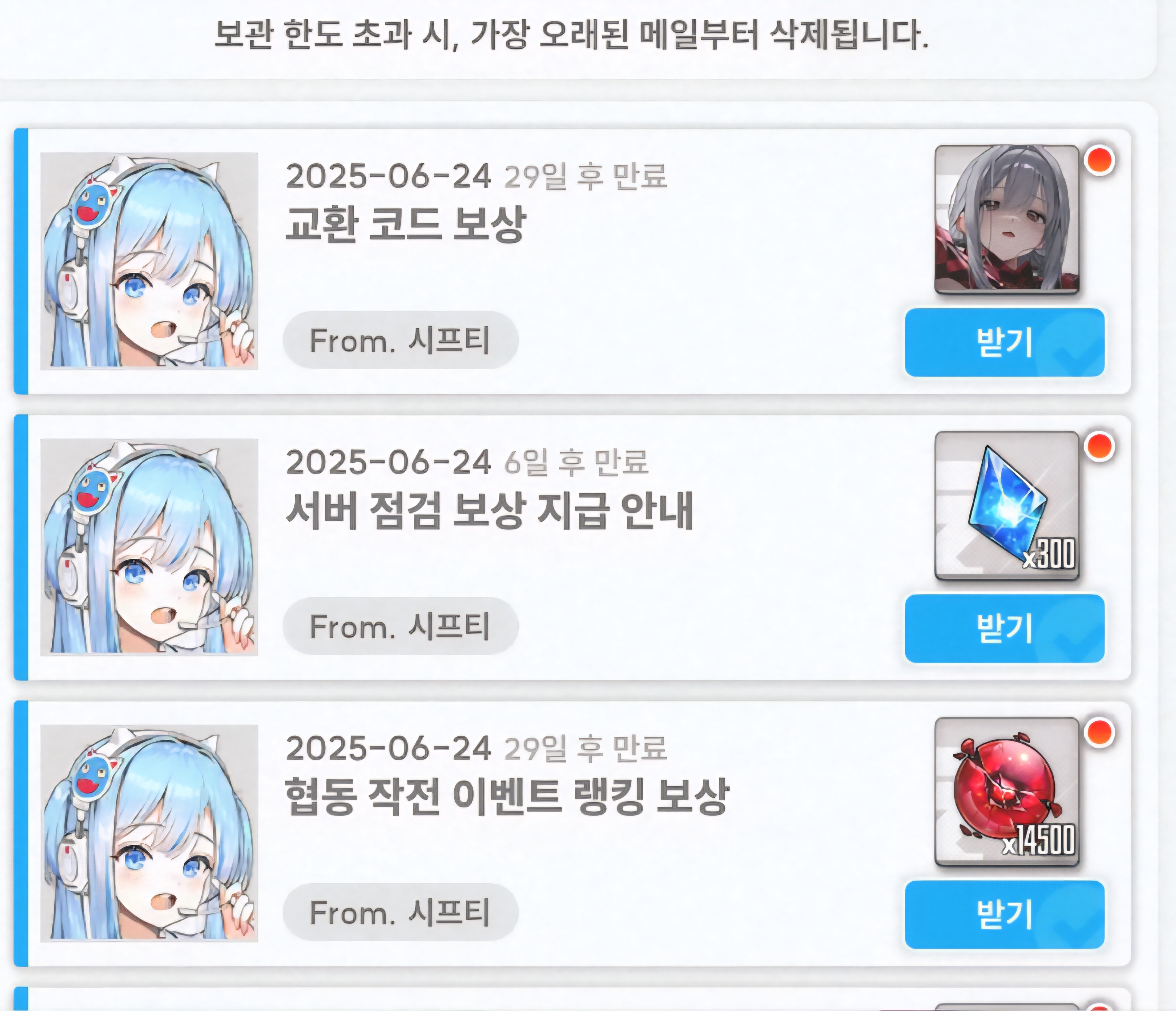Tap the sender avatar of 교환 코드 보상 mail
1176x1011 pixels.
click(149, 261)
